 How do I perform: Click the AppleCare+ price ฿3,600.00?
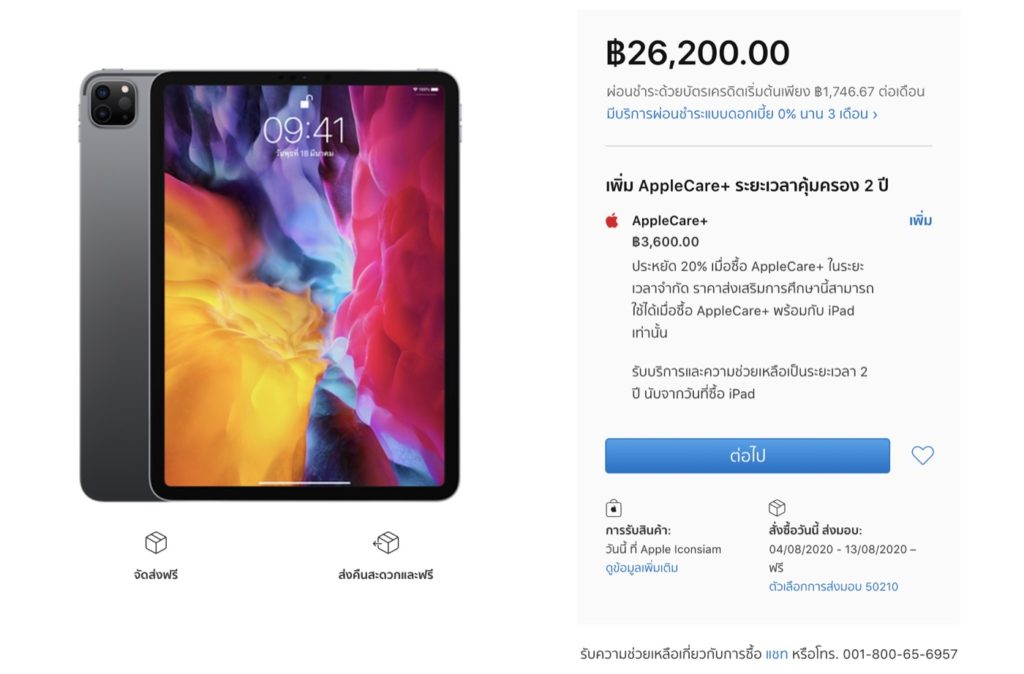(x=665, y=242)
